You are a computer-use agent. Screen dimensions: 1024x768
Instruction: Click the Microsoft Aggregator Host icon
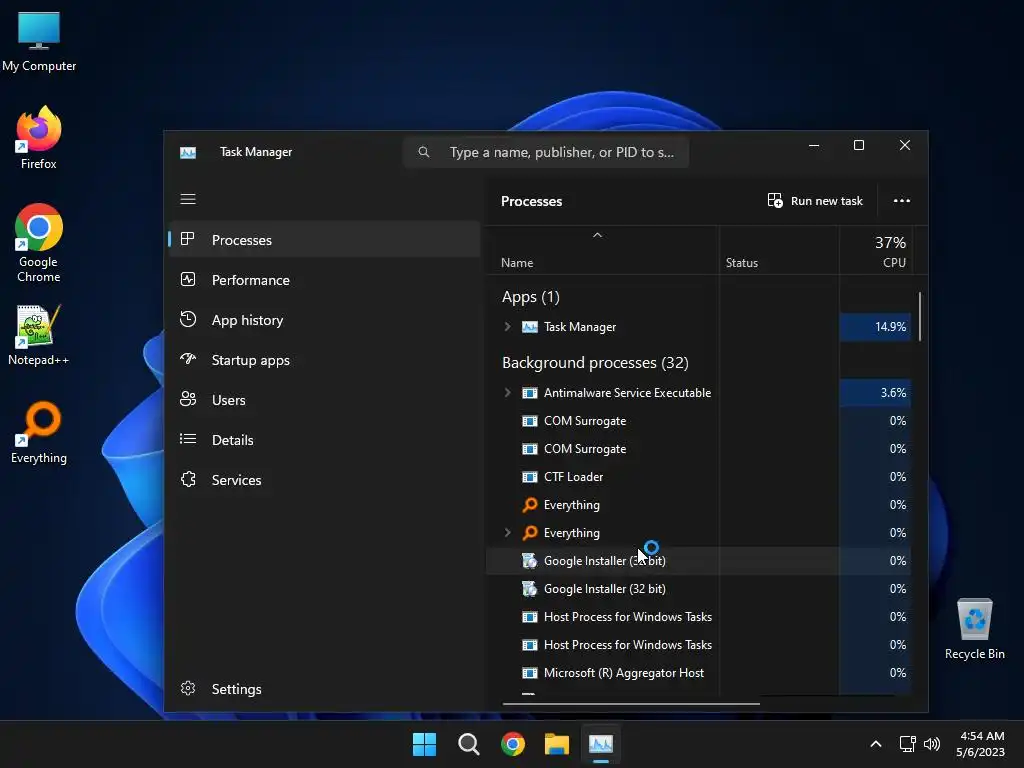pos(530,673)
